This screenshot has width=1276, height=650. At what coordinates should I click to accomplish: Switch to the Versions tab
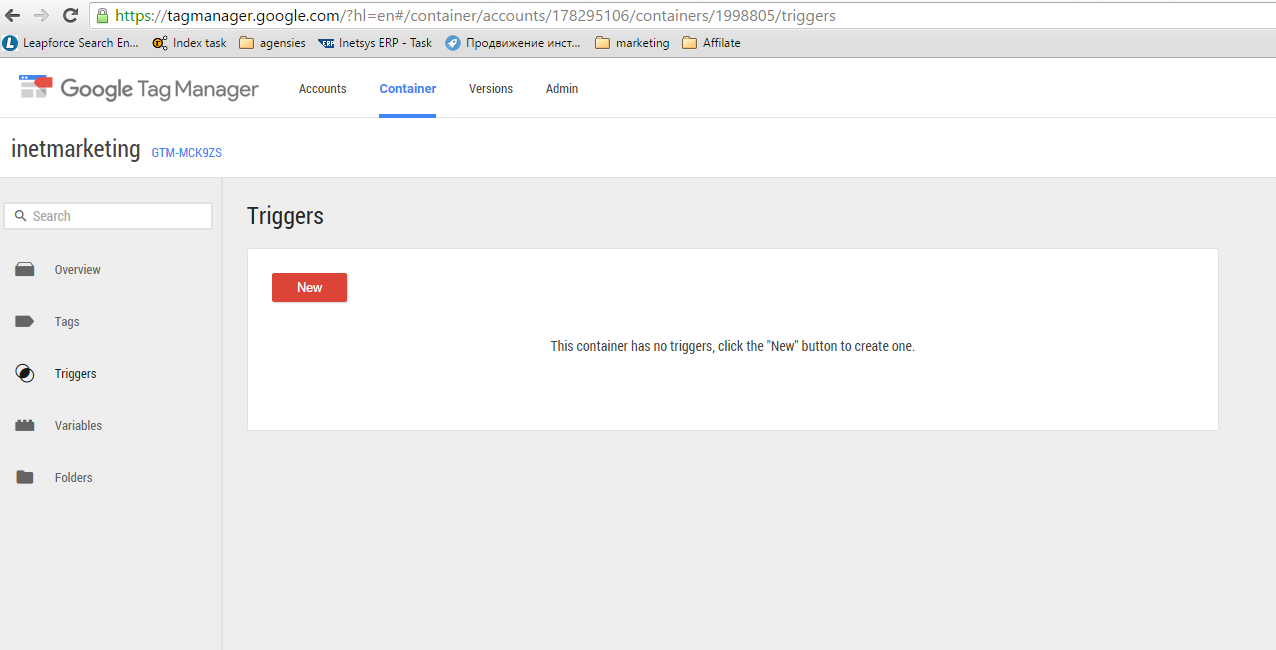(x=491, y=89)
